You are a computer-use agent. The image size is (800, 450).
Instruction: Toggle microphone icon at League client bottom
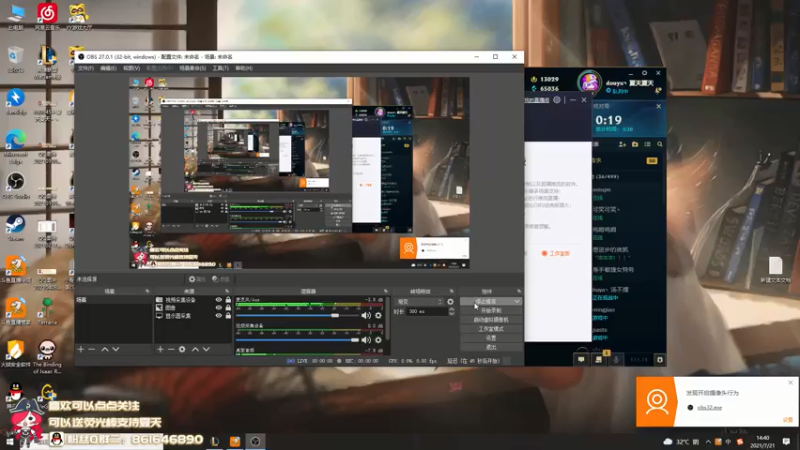(616, 360)
